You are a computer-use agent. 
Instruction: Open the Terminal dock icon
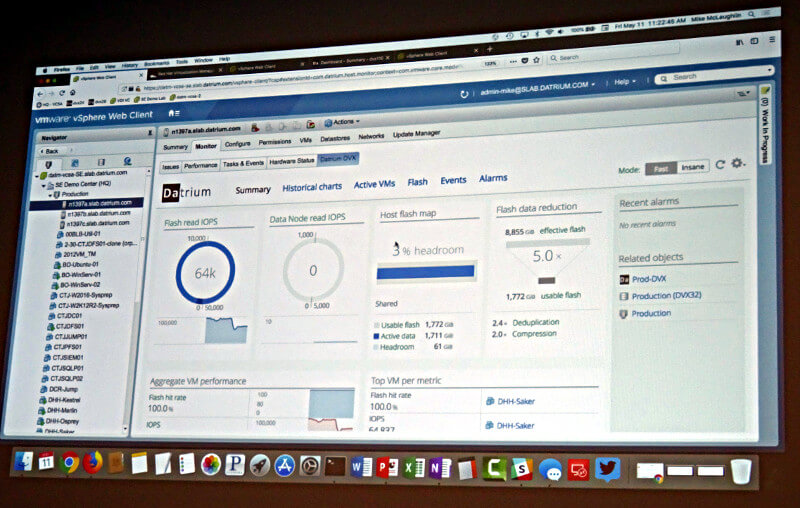coord(335,467)
